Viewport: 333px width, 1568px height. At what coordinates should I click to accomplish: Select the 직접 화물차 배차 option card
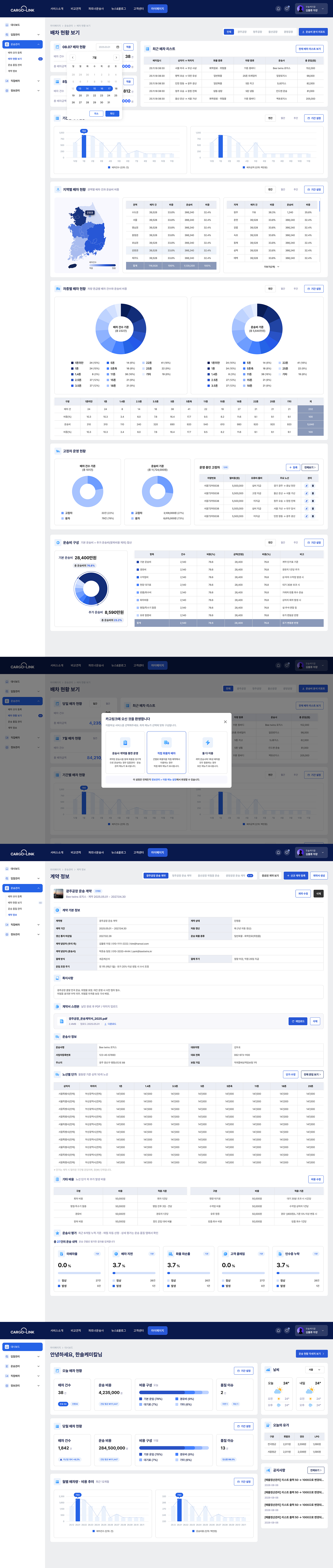[166, 752]
